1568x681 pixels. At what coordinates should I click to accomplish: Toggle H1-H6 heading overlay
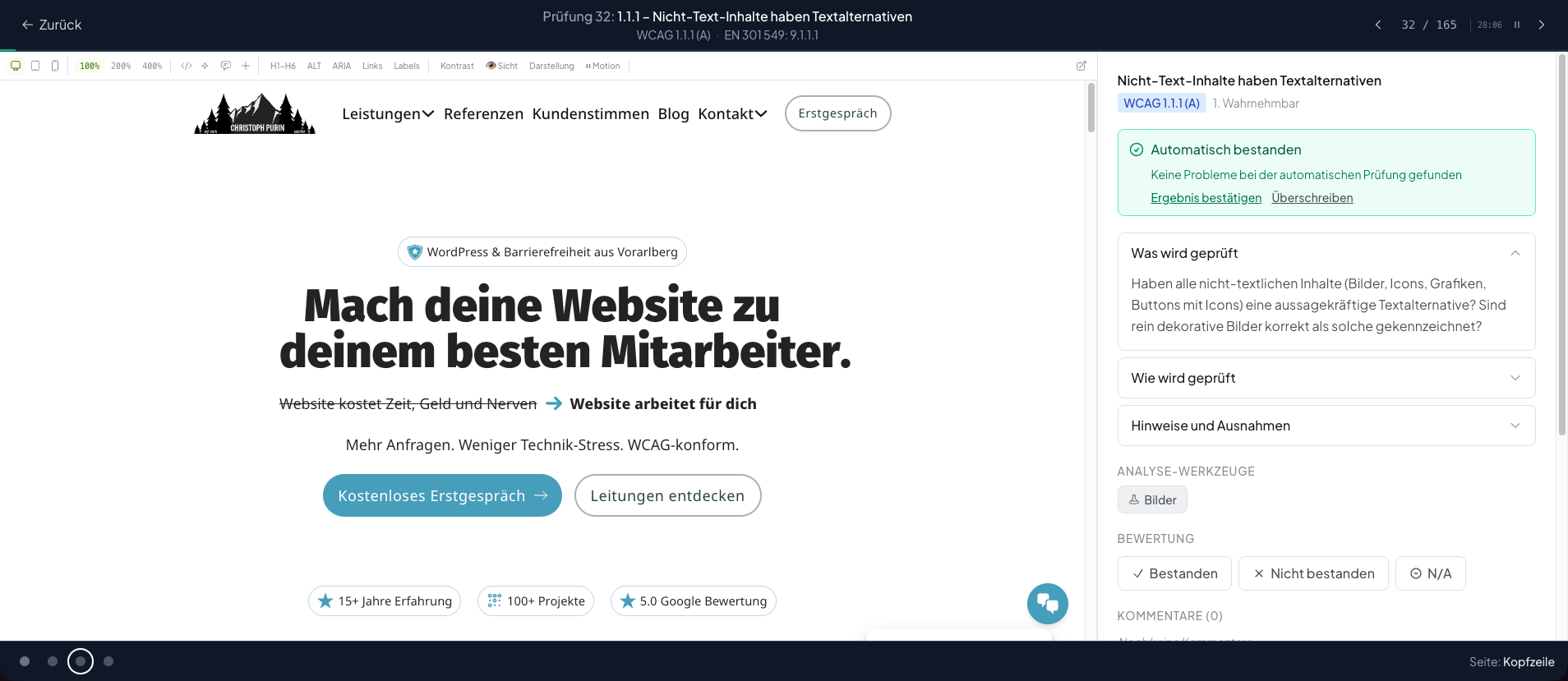pos(283,66)
